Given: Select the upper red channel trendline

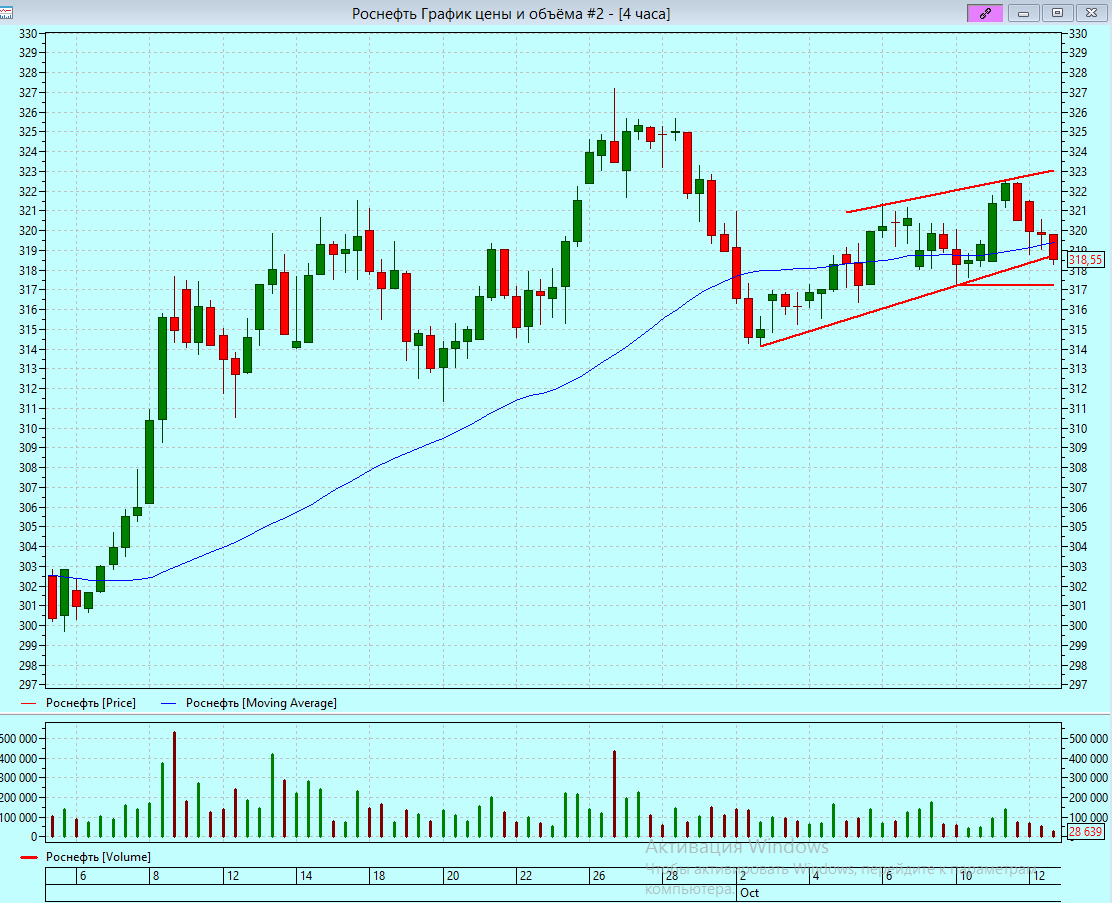Looking at the screenshot, I should [x=950, y=192].
